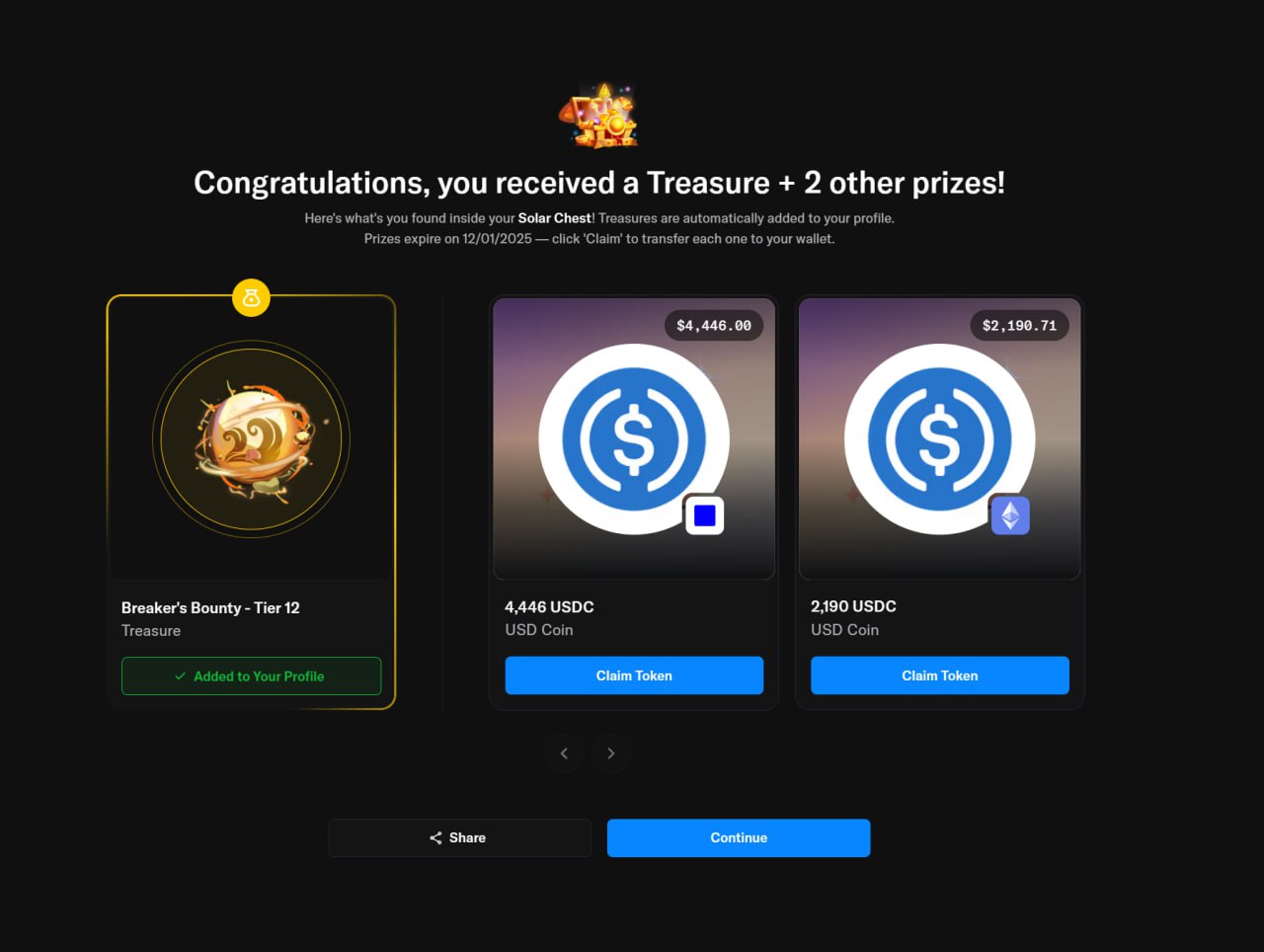Click the USDC coin logo on 4,446 card
Screen dimensions: 1264x952
tap(633, 439)
